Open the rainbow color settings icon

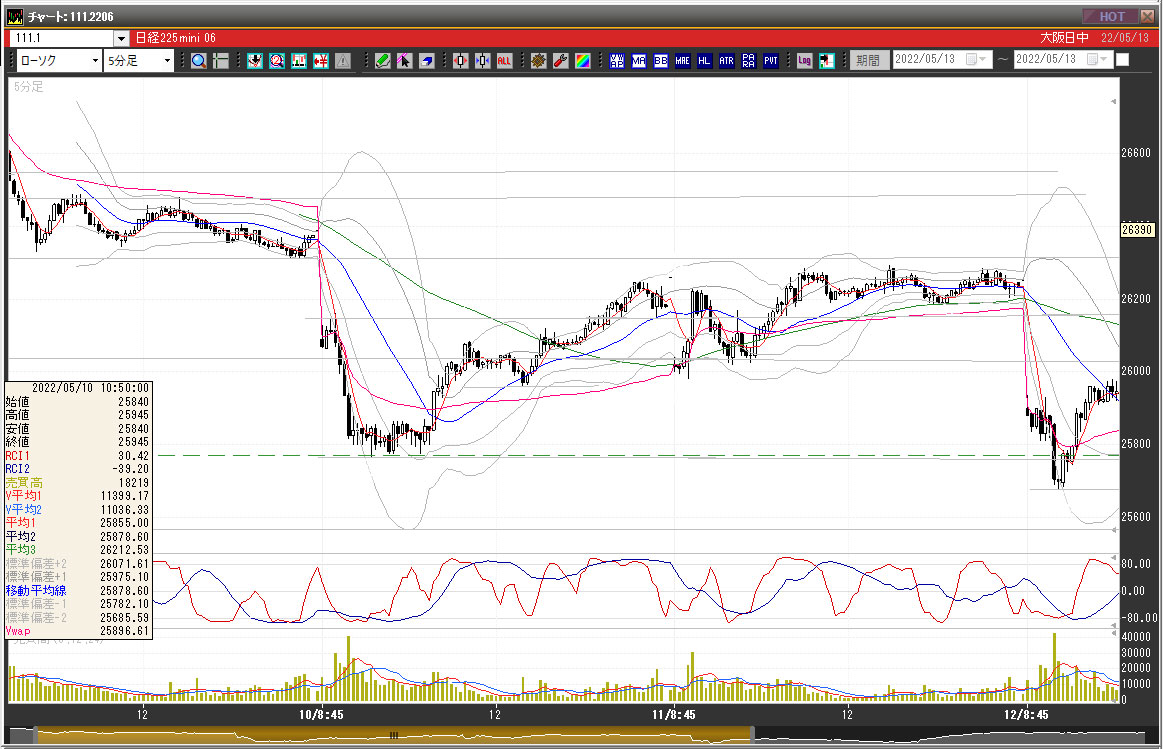click(583, 61)
